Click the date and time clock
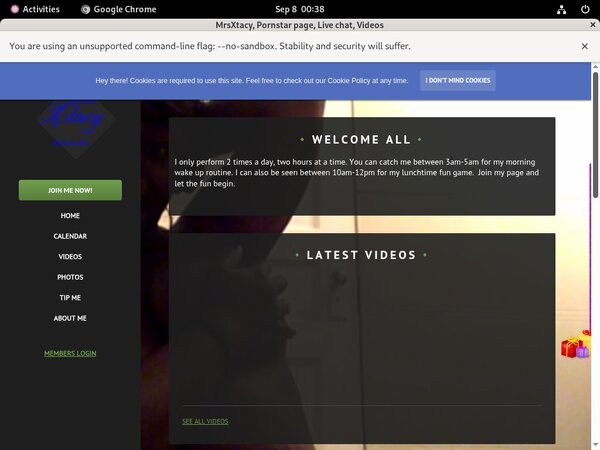 pos(299,9)
